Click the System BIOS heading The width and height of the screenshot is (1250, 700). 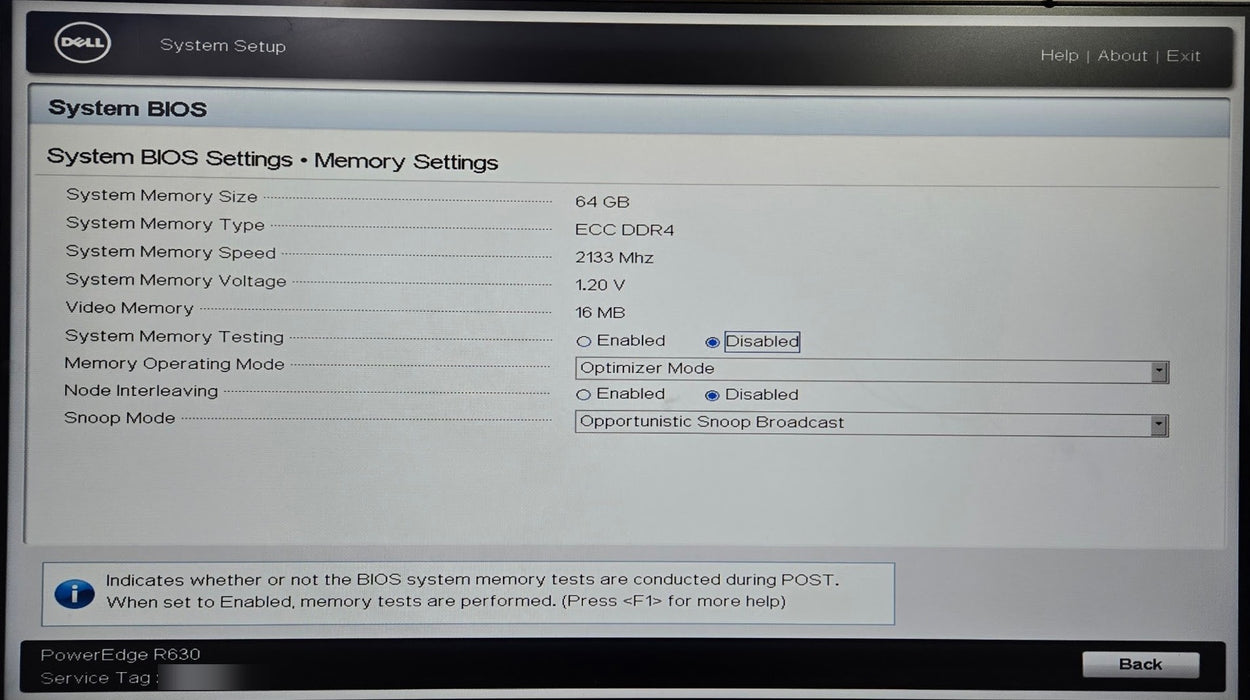(x=127, y=109)
